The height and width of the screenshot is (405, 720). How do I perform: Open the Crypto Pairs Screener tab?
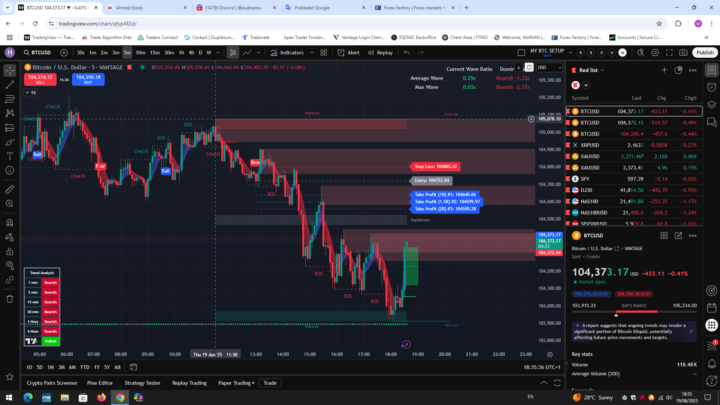pos(52,383)
